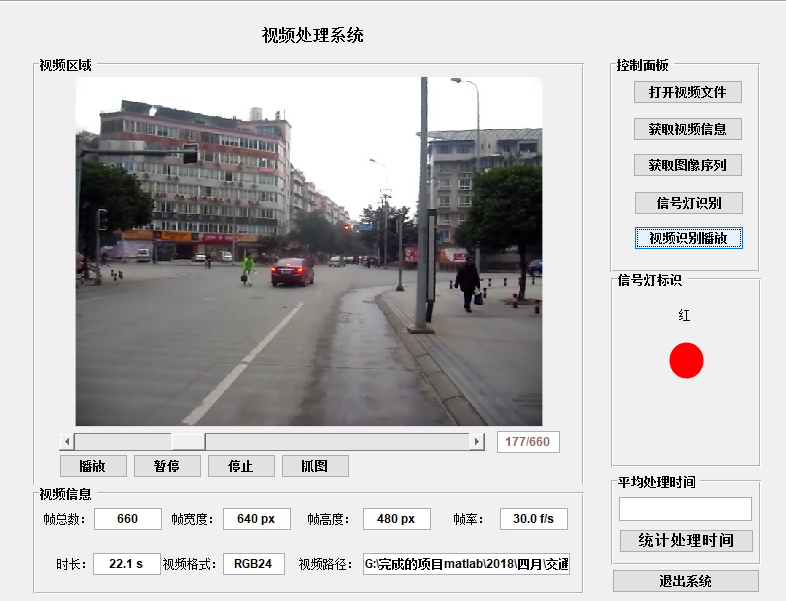The image size is (786, 601).
Task: Click the 帧率: label
Action: pos(468,519)
